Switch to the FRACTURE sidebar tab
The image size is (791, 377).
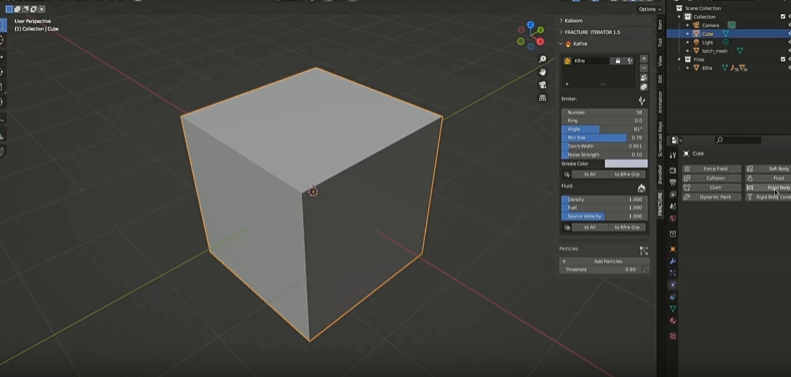(x=660, y=204)
